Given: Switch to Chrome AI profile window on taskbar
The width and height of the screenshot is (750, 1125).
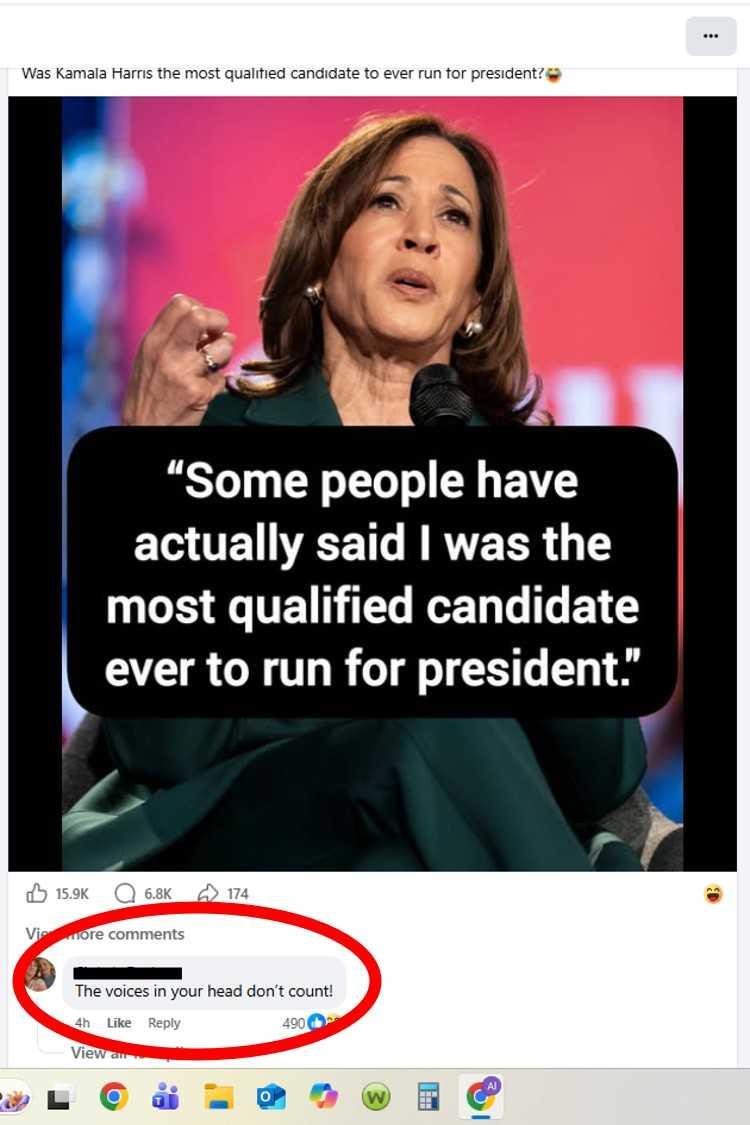Looking at the screenshot, I should click(481, 1097).
